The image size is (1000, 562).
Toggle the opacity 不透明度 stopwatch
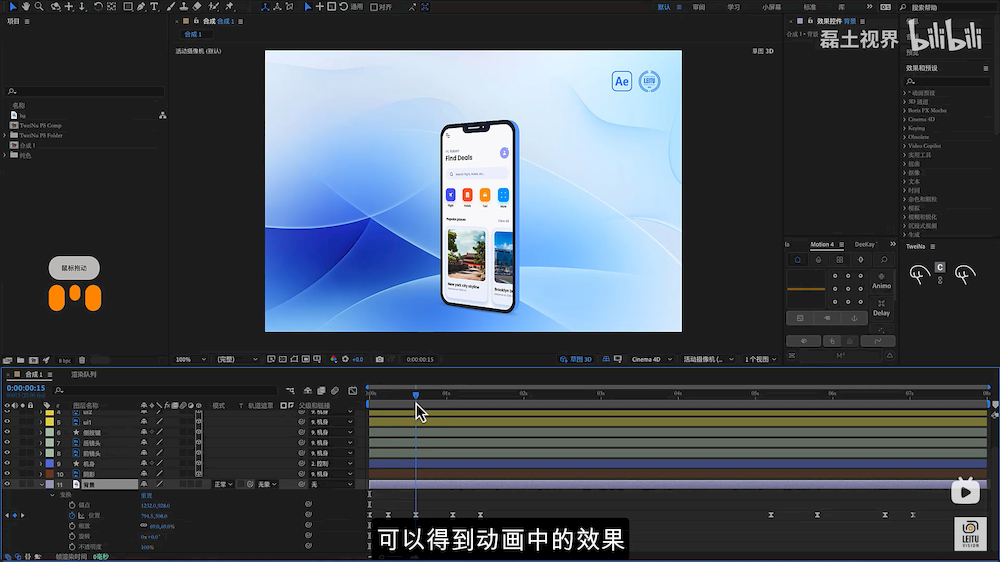pyautogui.click(x=72, y=547)
